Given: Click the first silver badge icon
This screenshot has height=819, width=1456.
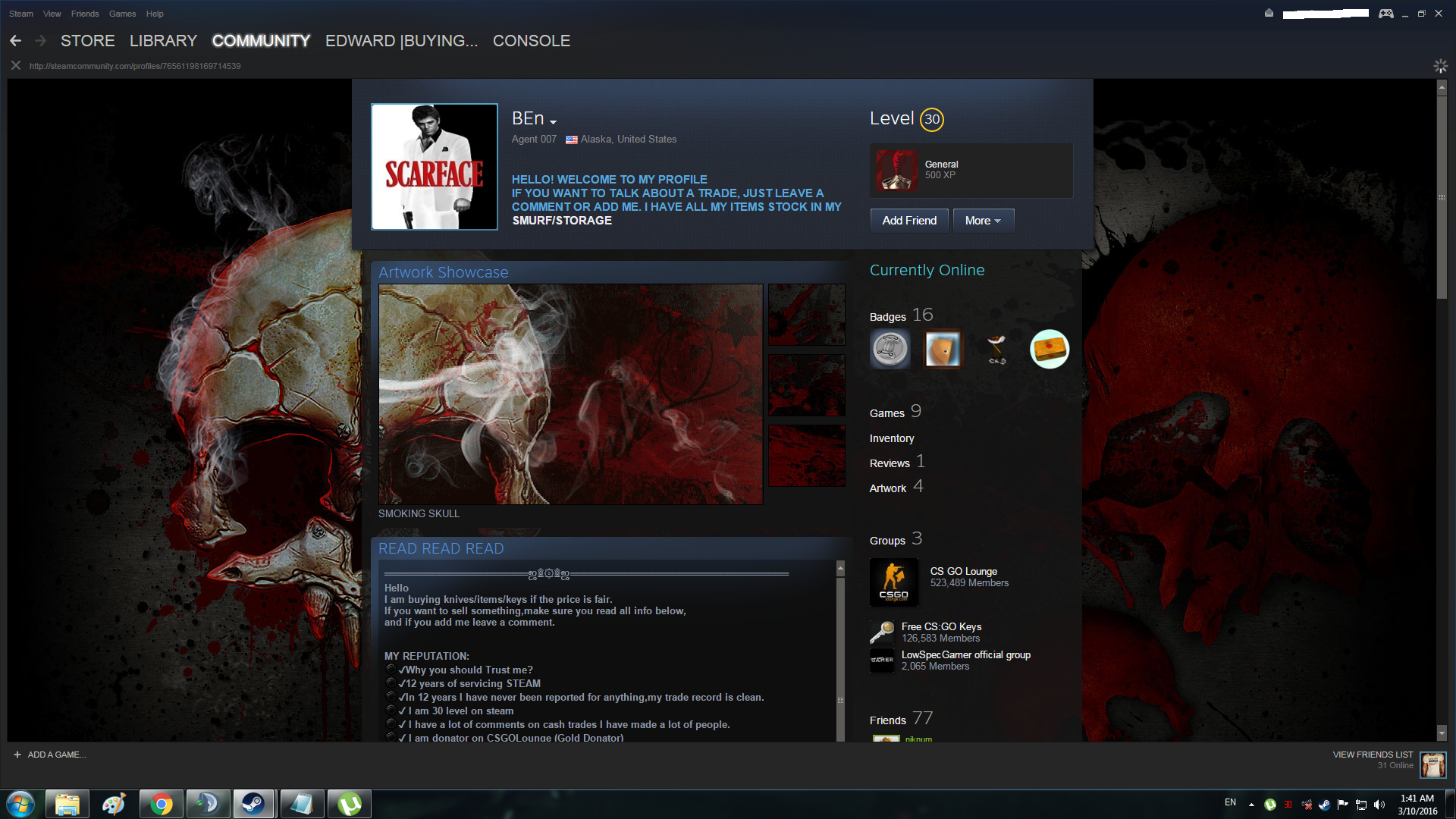Looking at the screenshot, I should pos(890,350).
